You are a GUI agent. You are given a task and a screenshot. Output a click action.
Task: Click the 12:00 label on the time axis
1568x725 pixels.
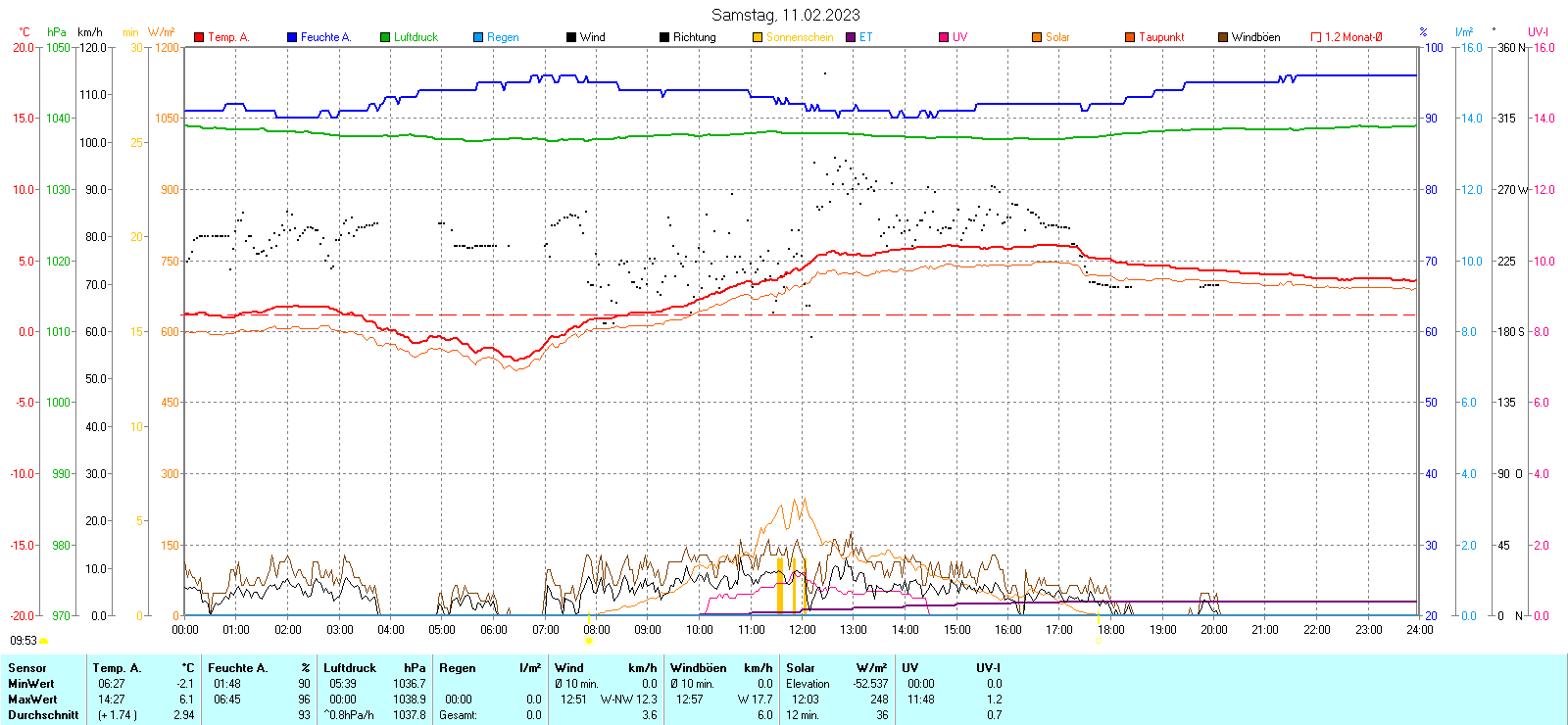coord(802,630)
